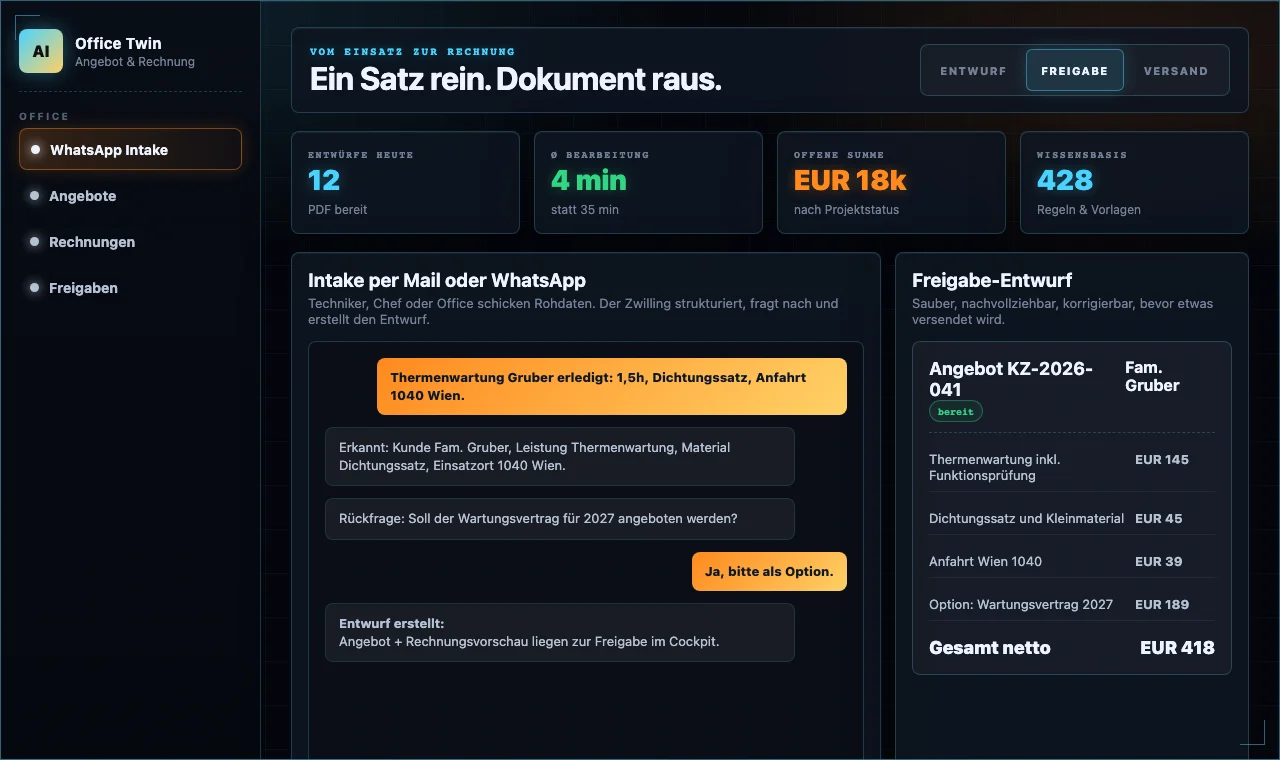Click the 'Entwurf erstellt' message bubble

[x=559, y=632]
